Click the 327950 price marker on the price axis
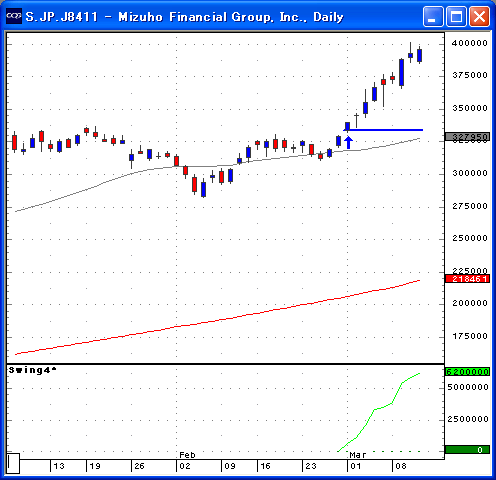The width and height of the screenshot is (496, 480). pos(467,137)
